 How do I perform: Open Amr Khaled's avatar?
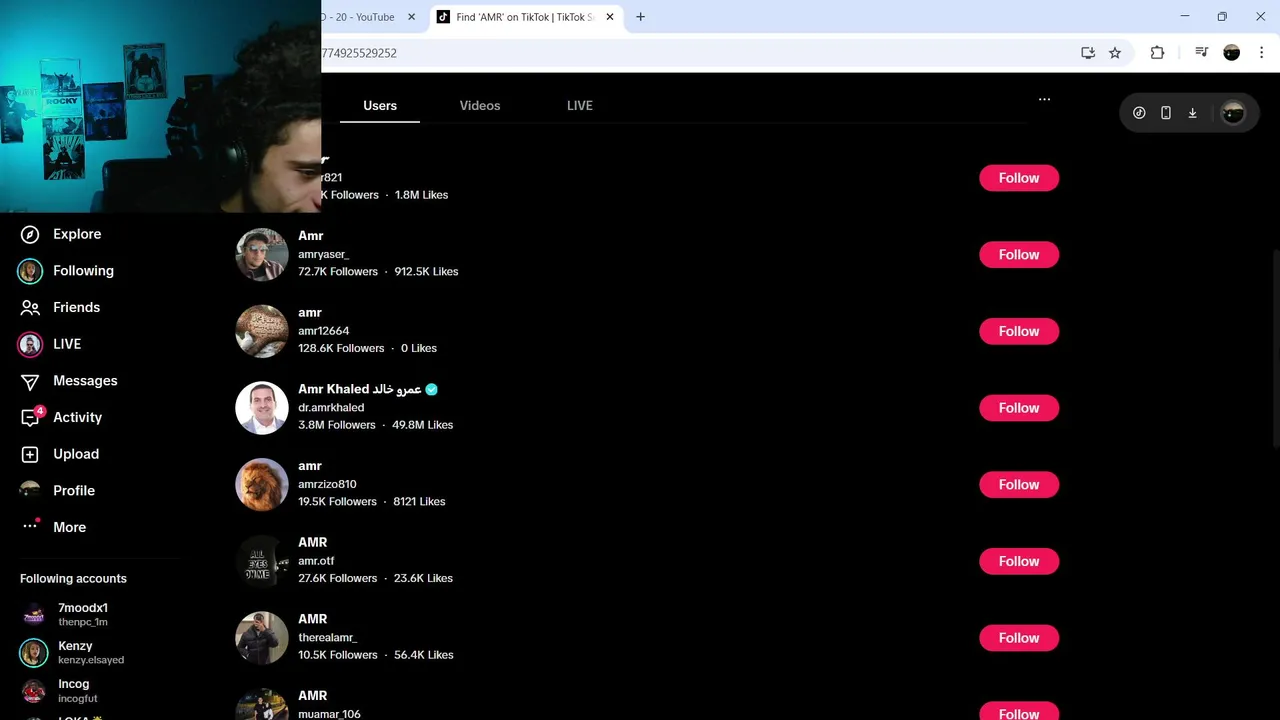pos(262,408)
